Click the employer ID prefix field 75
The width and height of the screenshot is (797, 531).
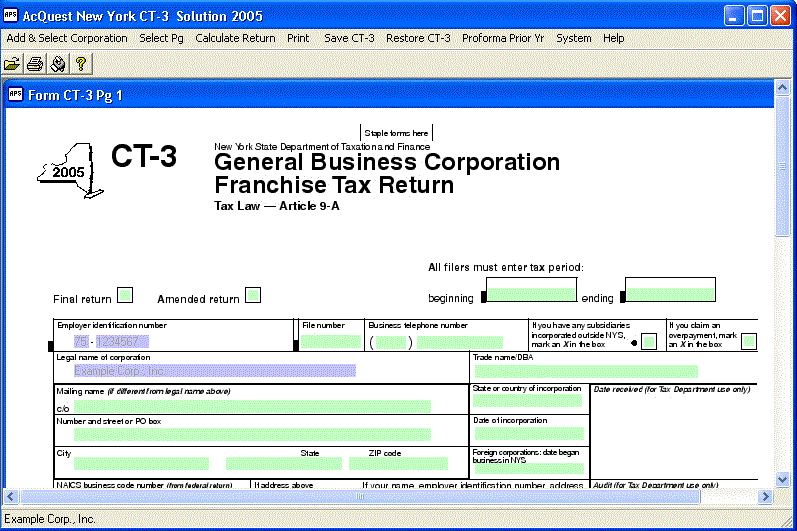coord(81,341)
